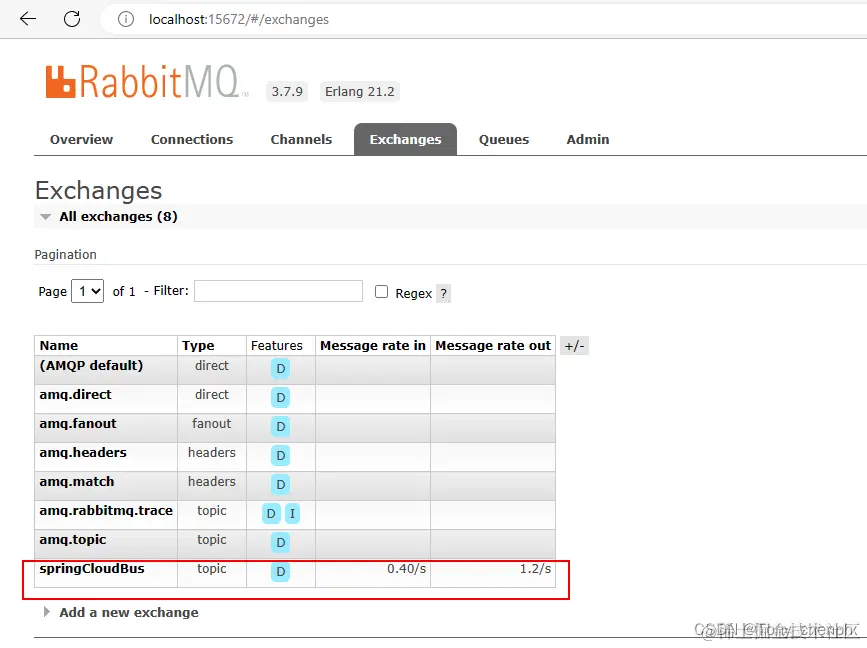Viewport: 867px width, 648px height.
Task: Click the site info icon in address bar
Action: (x=126, y=19)
